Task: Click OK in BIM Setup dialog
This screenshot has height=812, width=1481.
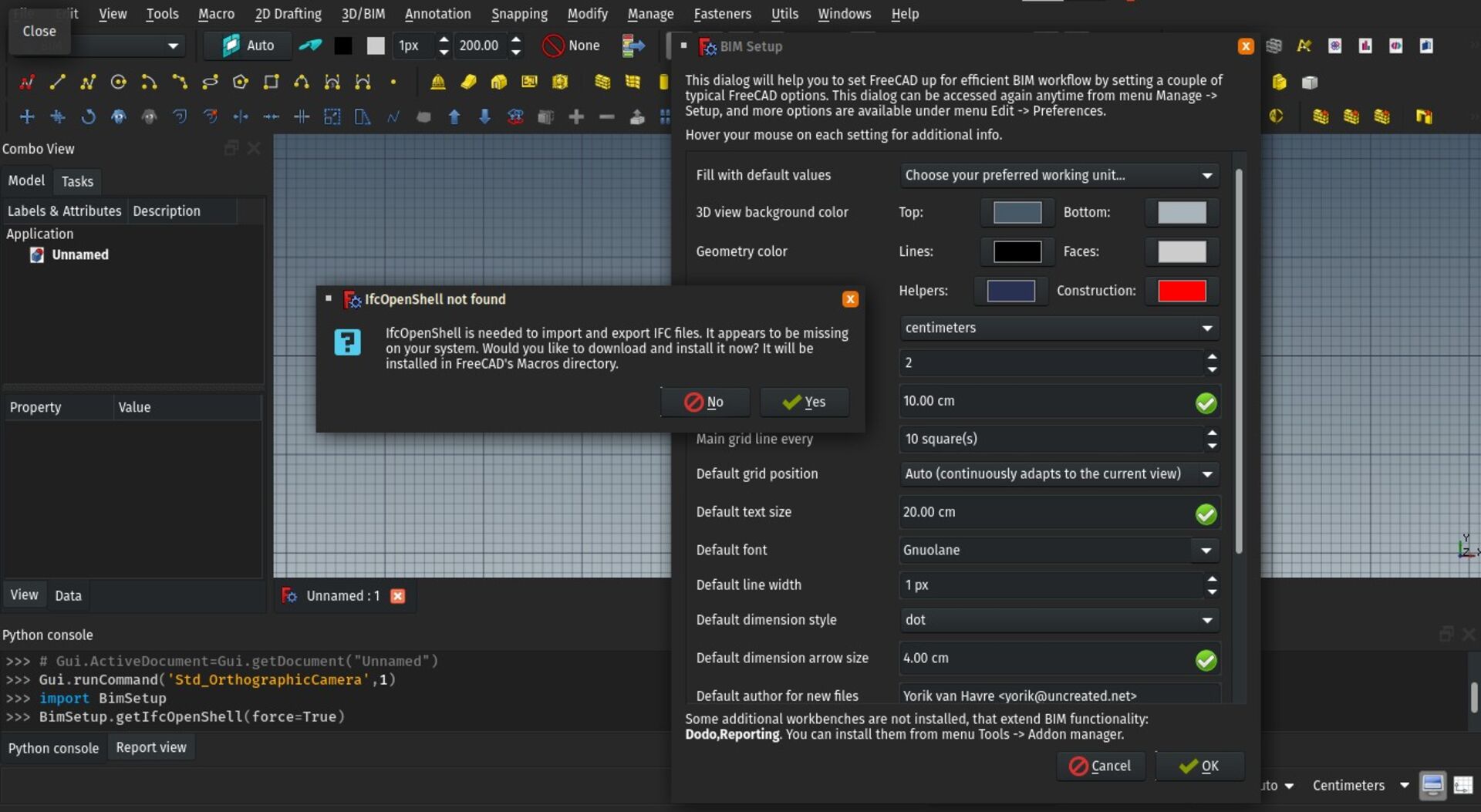Action: tap(1199, 766)
